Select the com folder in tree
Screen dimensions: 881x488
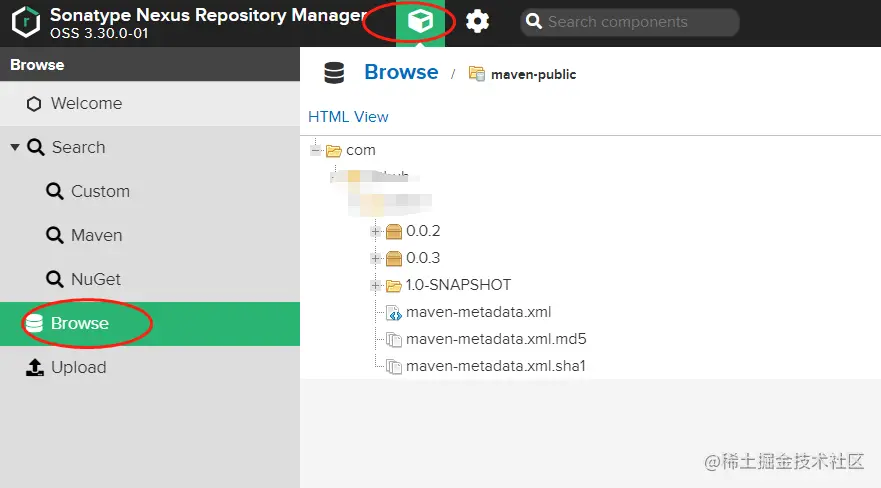[x=360, y=150]
